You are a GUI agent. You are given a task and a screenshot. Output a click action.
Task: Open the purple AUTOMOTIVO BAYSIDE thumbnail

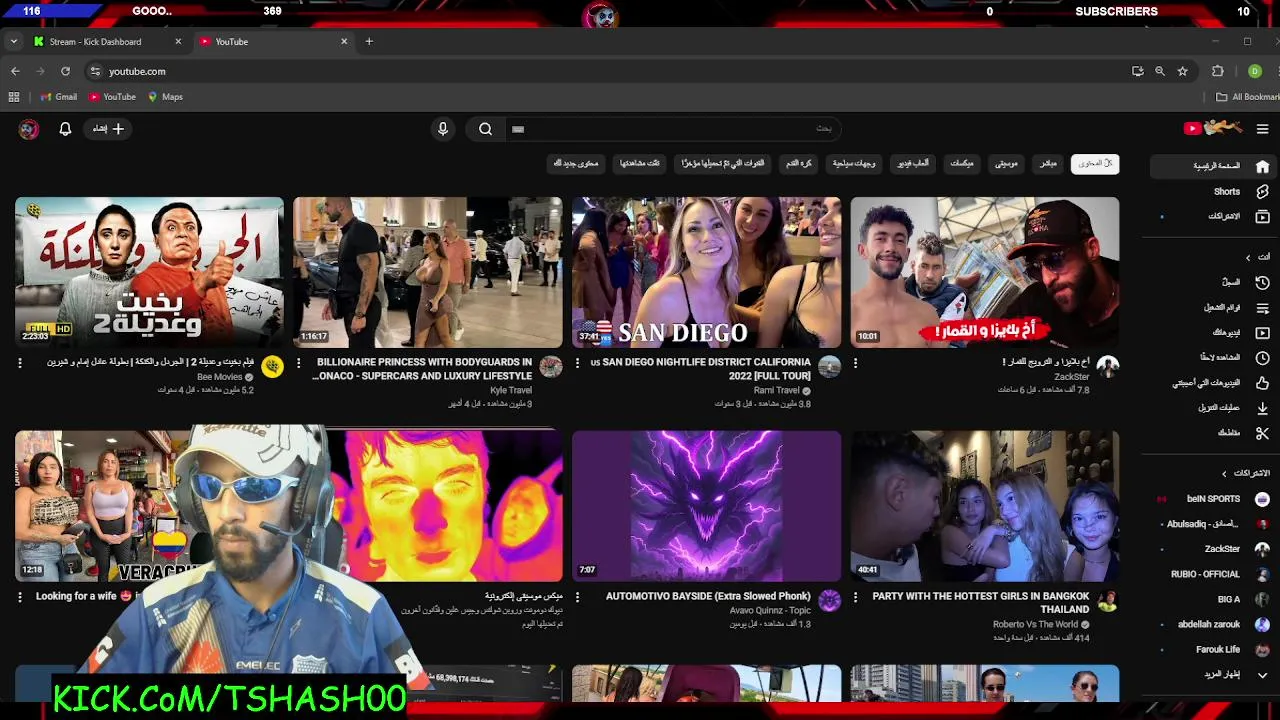(x=706, y=506)
